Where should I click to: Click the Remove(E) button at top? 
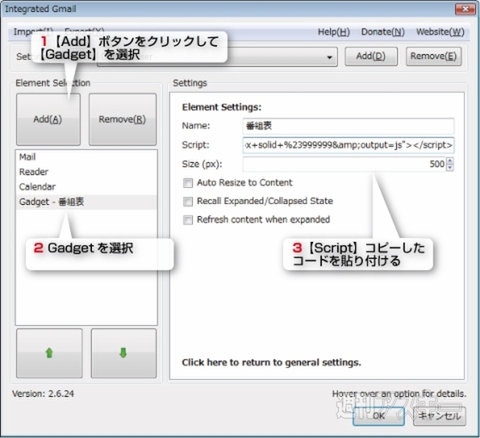click(434, 56)
